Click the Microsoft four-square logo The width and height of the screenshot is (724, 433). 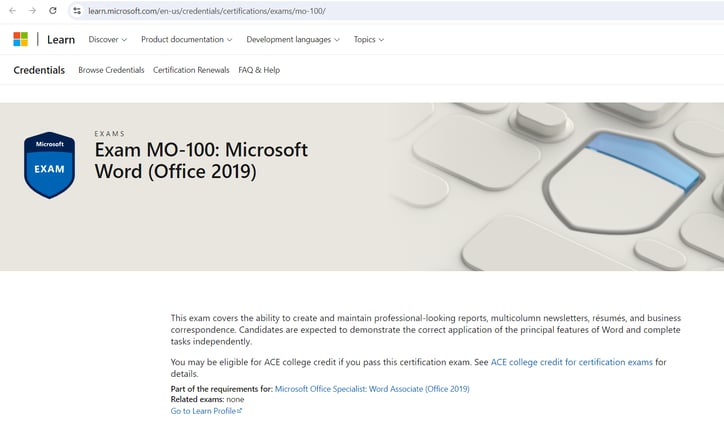tap(20, 39)
